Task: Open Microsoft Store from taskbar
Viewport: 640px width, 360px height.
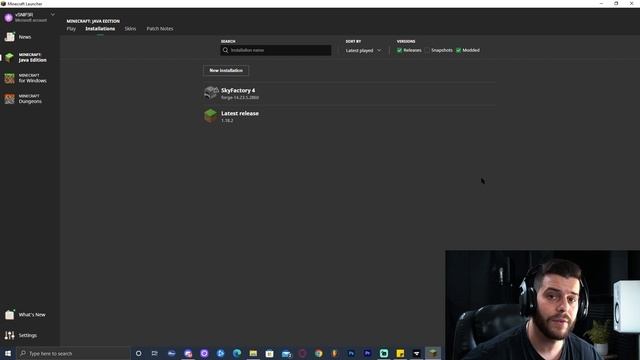Action: click(269, 353)
